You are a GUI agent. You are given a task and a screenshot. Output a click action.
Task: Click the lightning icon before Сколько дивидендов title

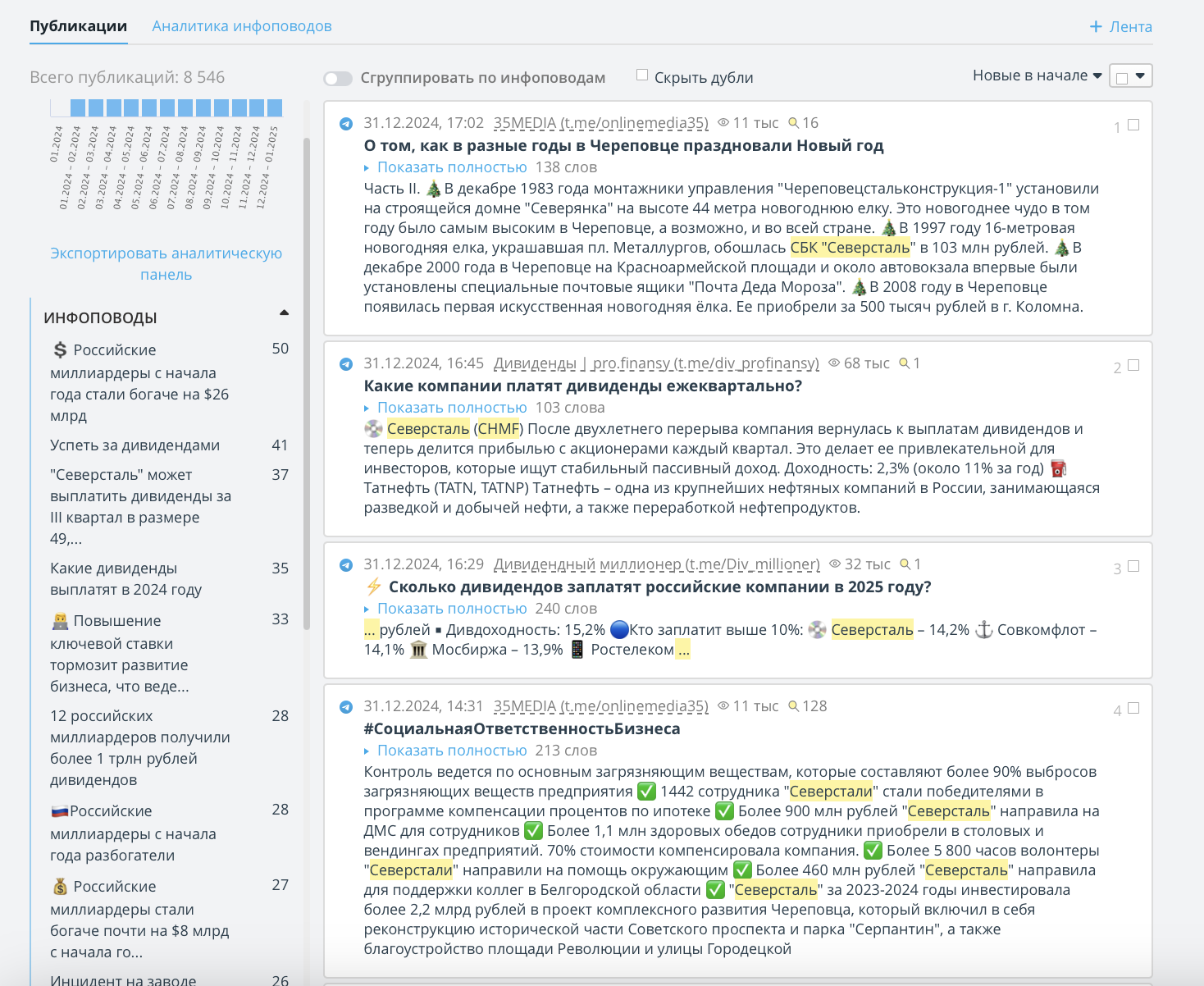coord(374,587)
